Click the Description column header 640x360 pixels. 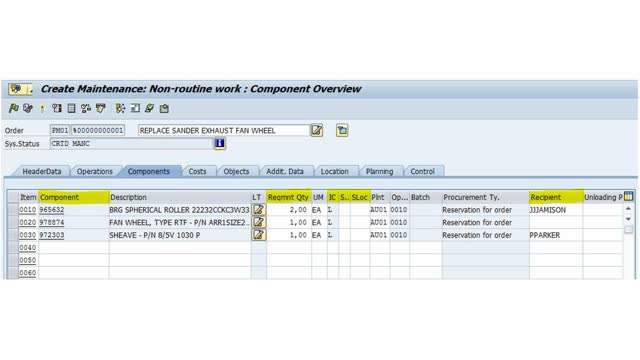pyautogui.click(x=180, y=197)
